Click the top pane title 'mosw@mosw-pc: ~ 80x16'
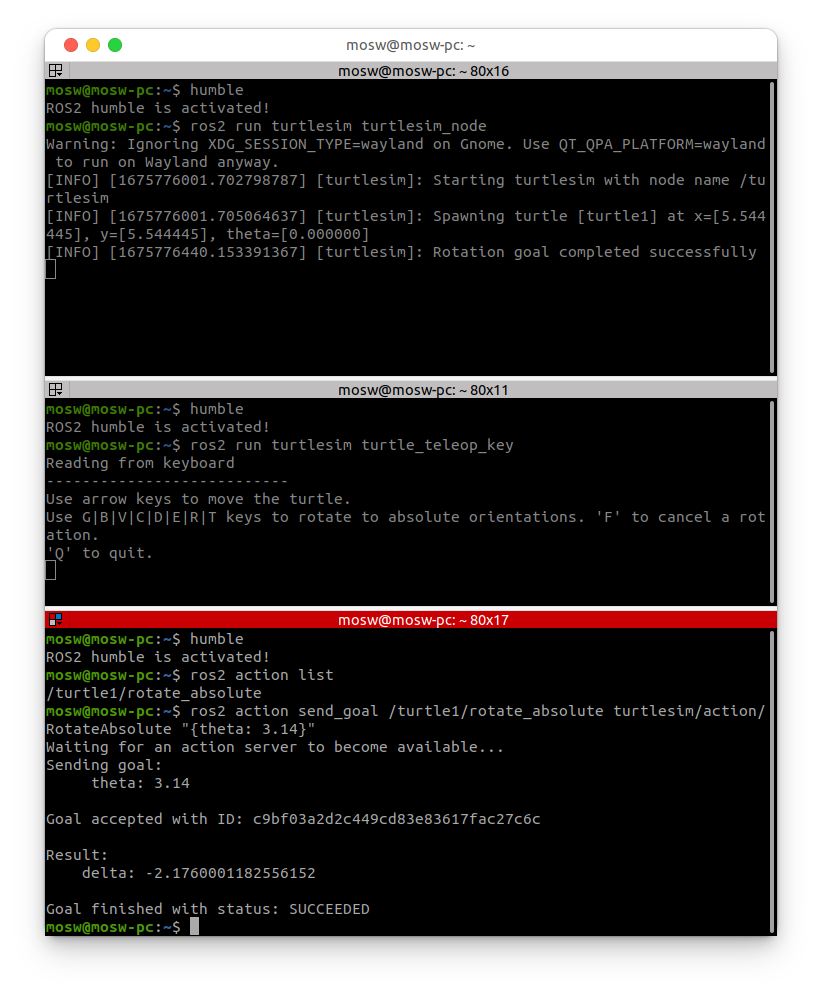The image size is (822, 997). pos(423,71)
